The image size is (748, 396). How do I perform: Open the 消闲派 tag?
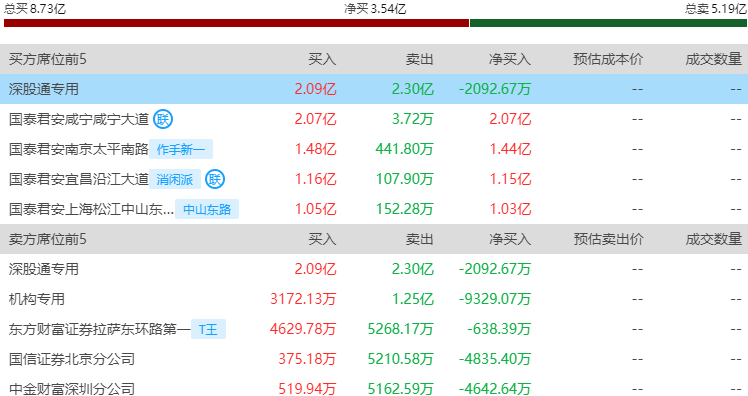175,179
